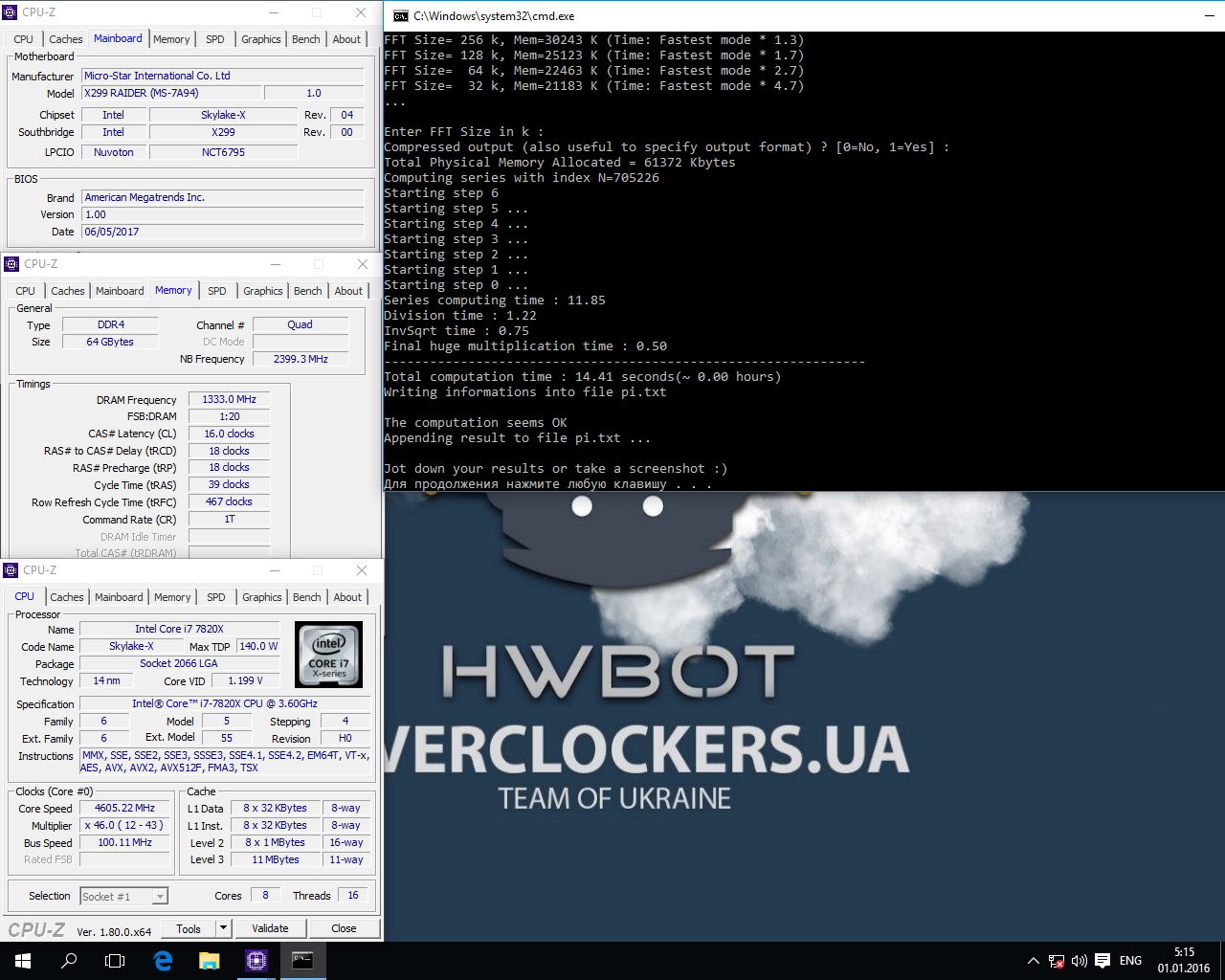Viewport: 1225px width, 980px height.
Task: Click memory size 64 GBytes field
Action: (110, 342)
